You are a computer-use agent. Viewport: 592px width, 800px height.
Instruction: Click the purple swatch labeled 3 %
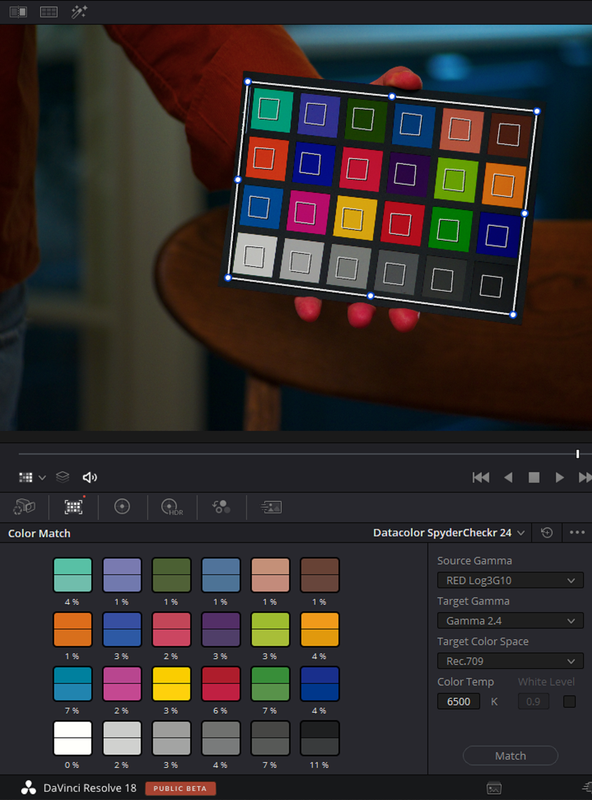coord(221,630)
